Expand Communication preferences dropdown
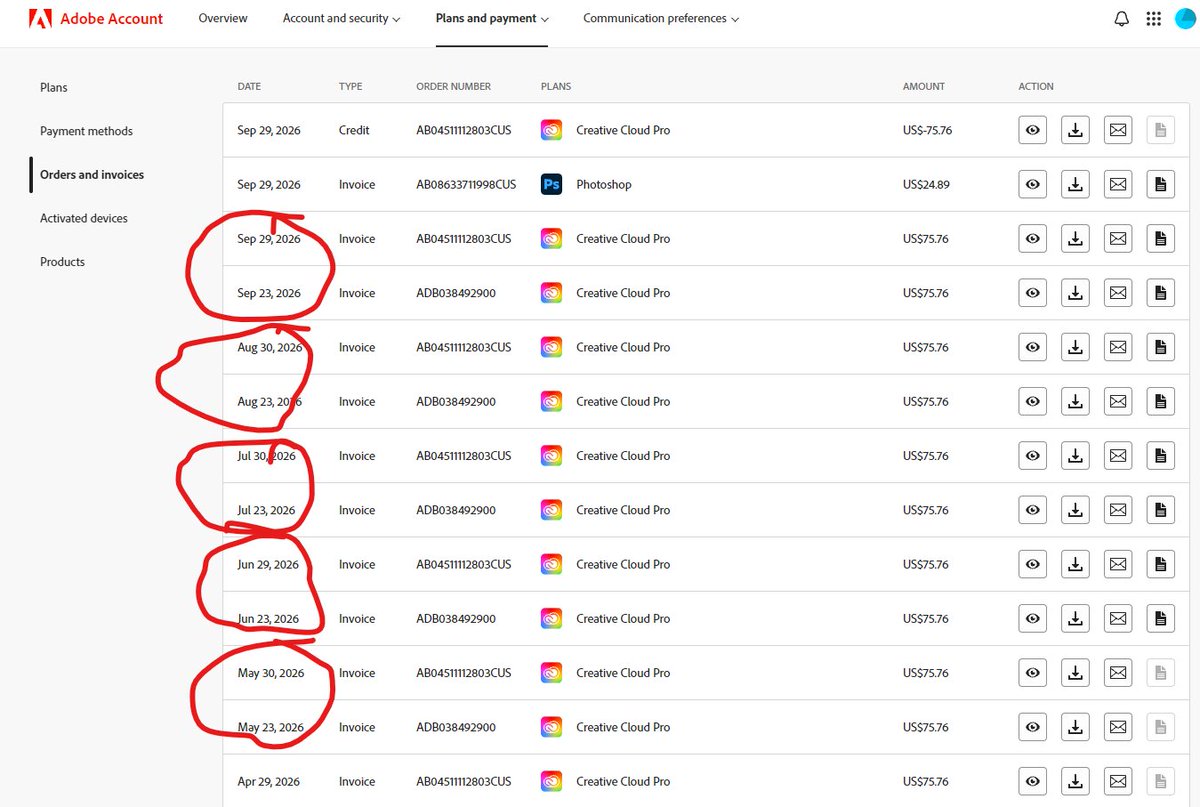 (662, 18)
